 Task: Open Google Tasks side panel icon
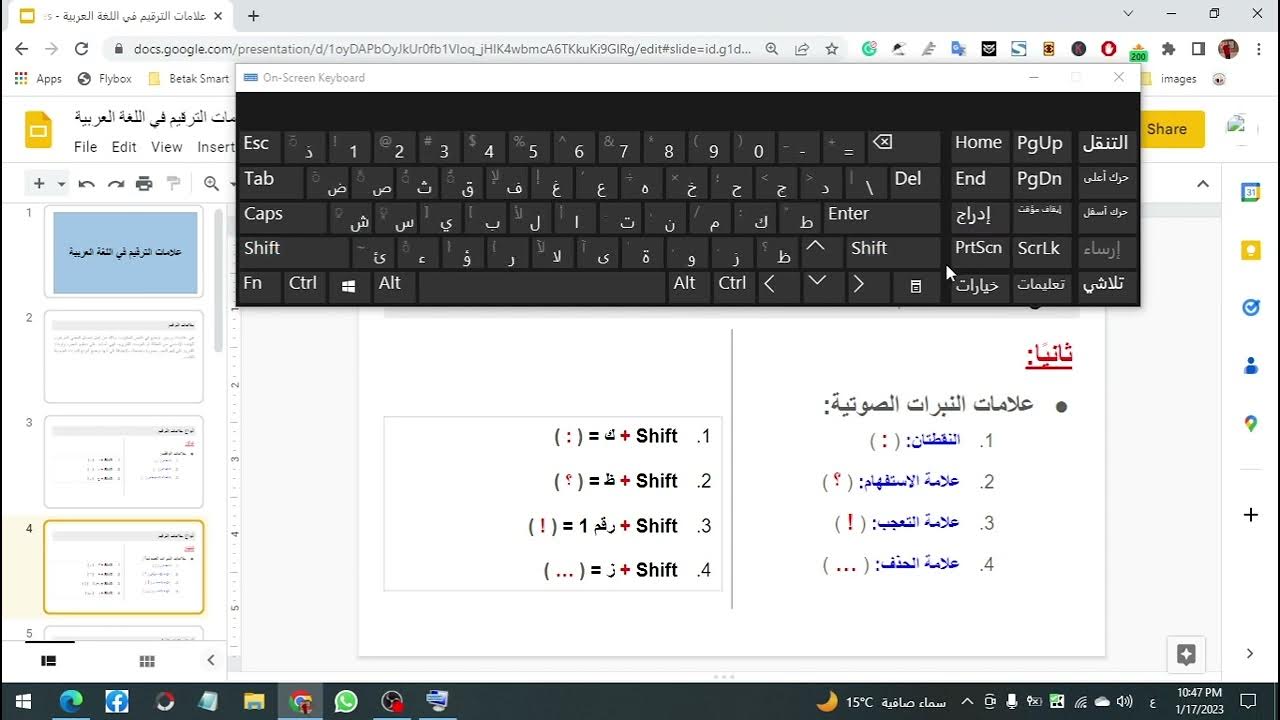click(x=1251, y=308)
